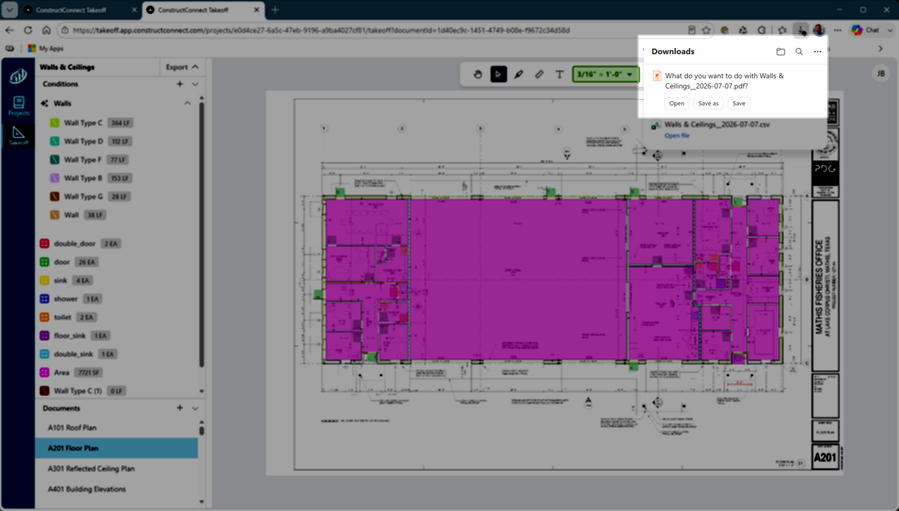Collapse the Documents section chevron
This screenshot has height=511, width=899.
point(195,408)
